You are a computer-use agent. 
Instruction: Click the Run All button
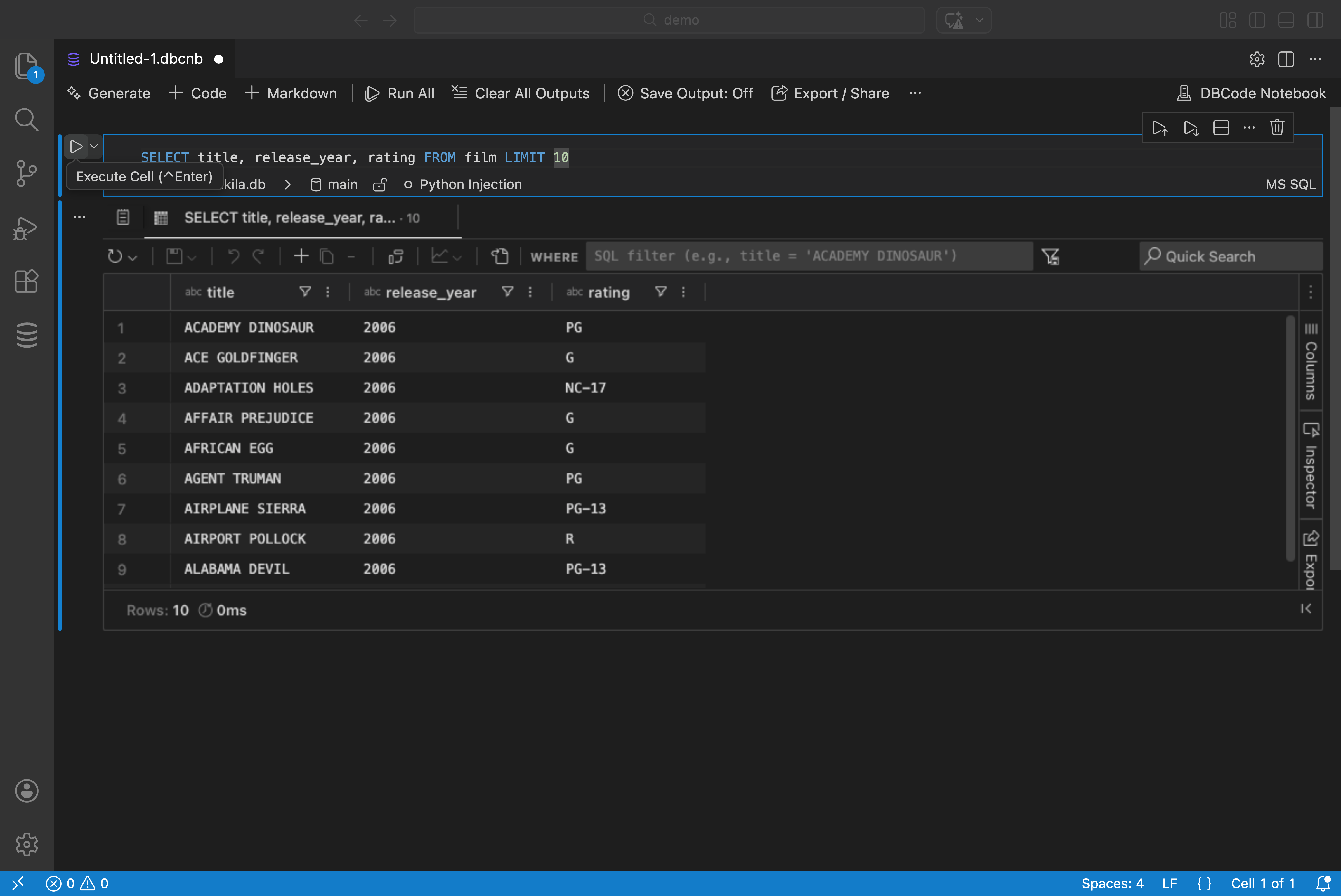click(x=400, y=93)
